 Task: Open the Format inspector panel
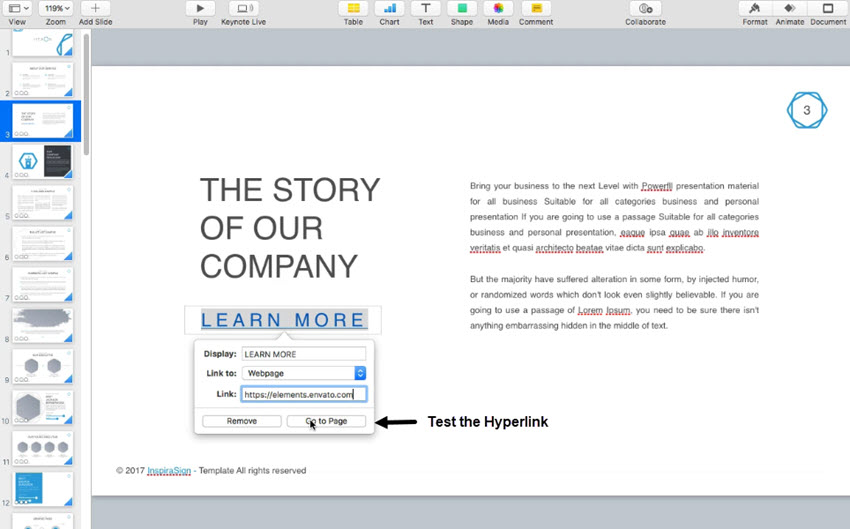click(755, 8)
